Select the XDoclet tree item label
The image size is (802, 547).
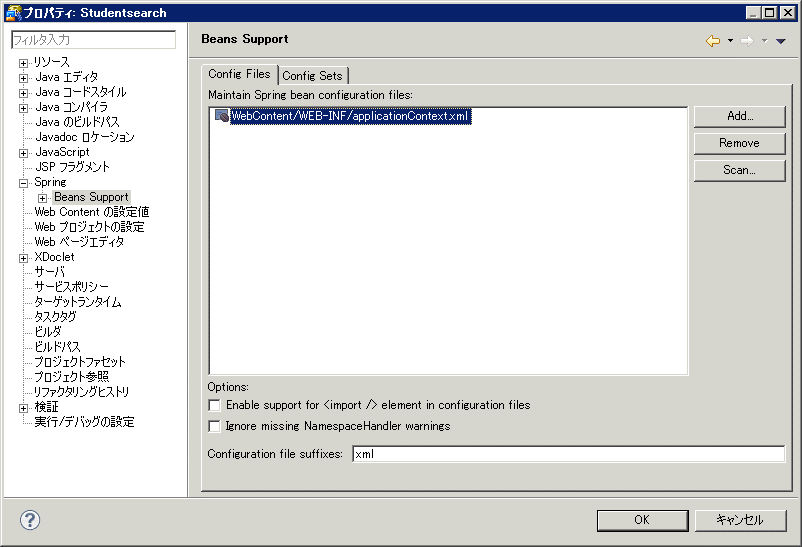pyautogui.click(x=54, y=257)
